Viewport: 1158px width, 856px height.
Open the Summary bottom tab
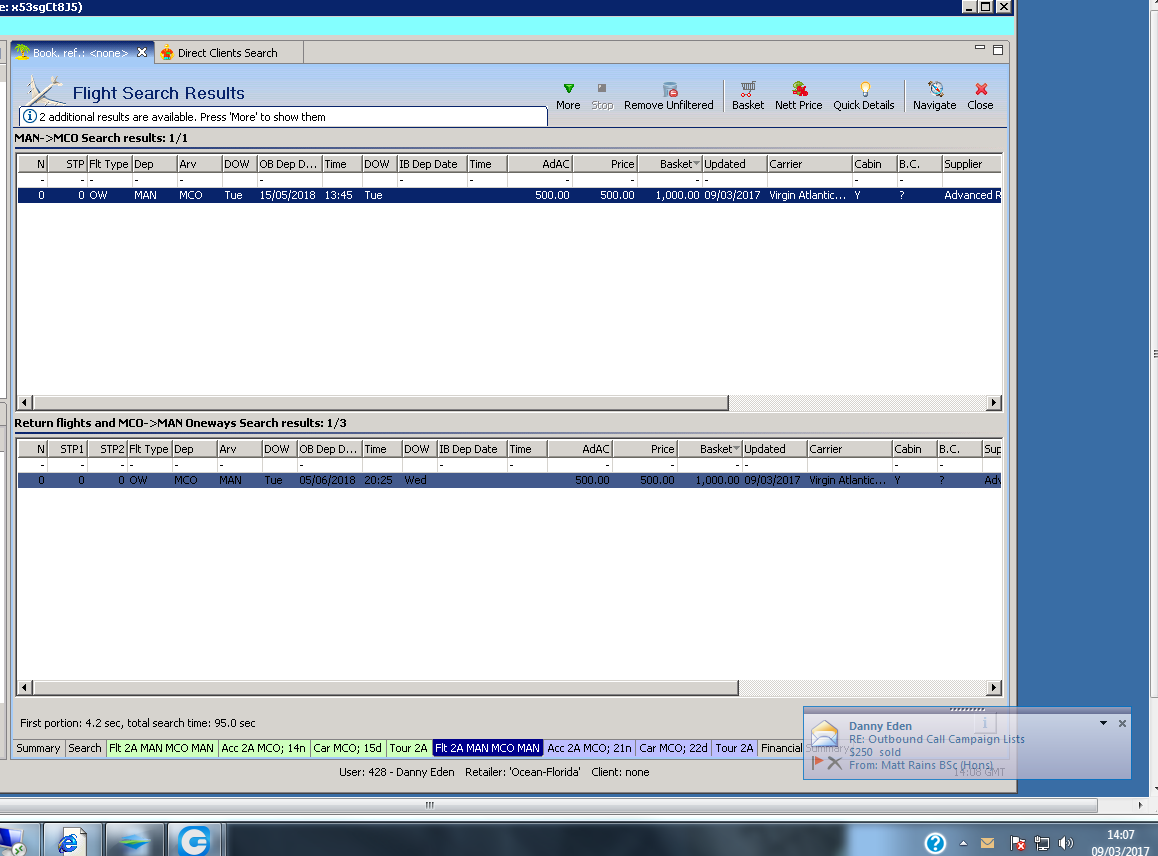pos(38,748)
